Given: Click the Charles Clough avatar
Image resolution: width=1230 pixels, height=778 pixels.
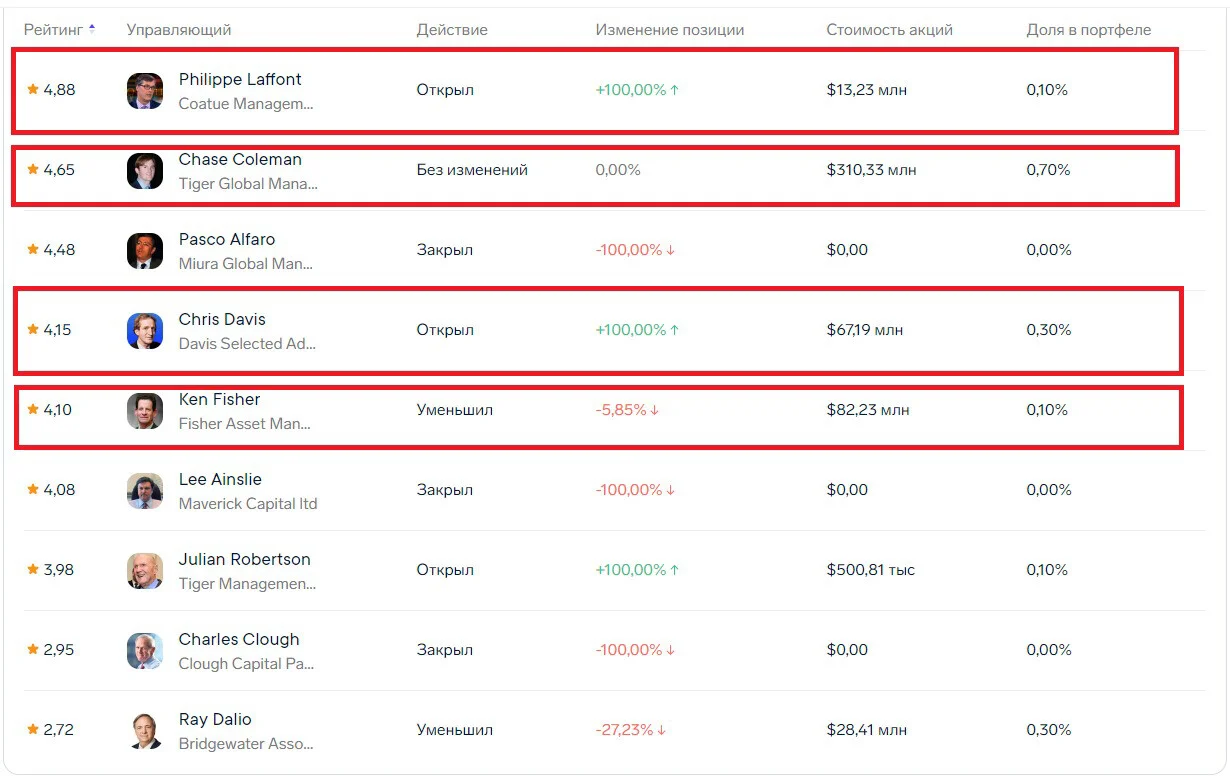Looking at the screenshot, I should tap(145, 651).
